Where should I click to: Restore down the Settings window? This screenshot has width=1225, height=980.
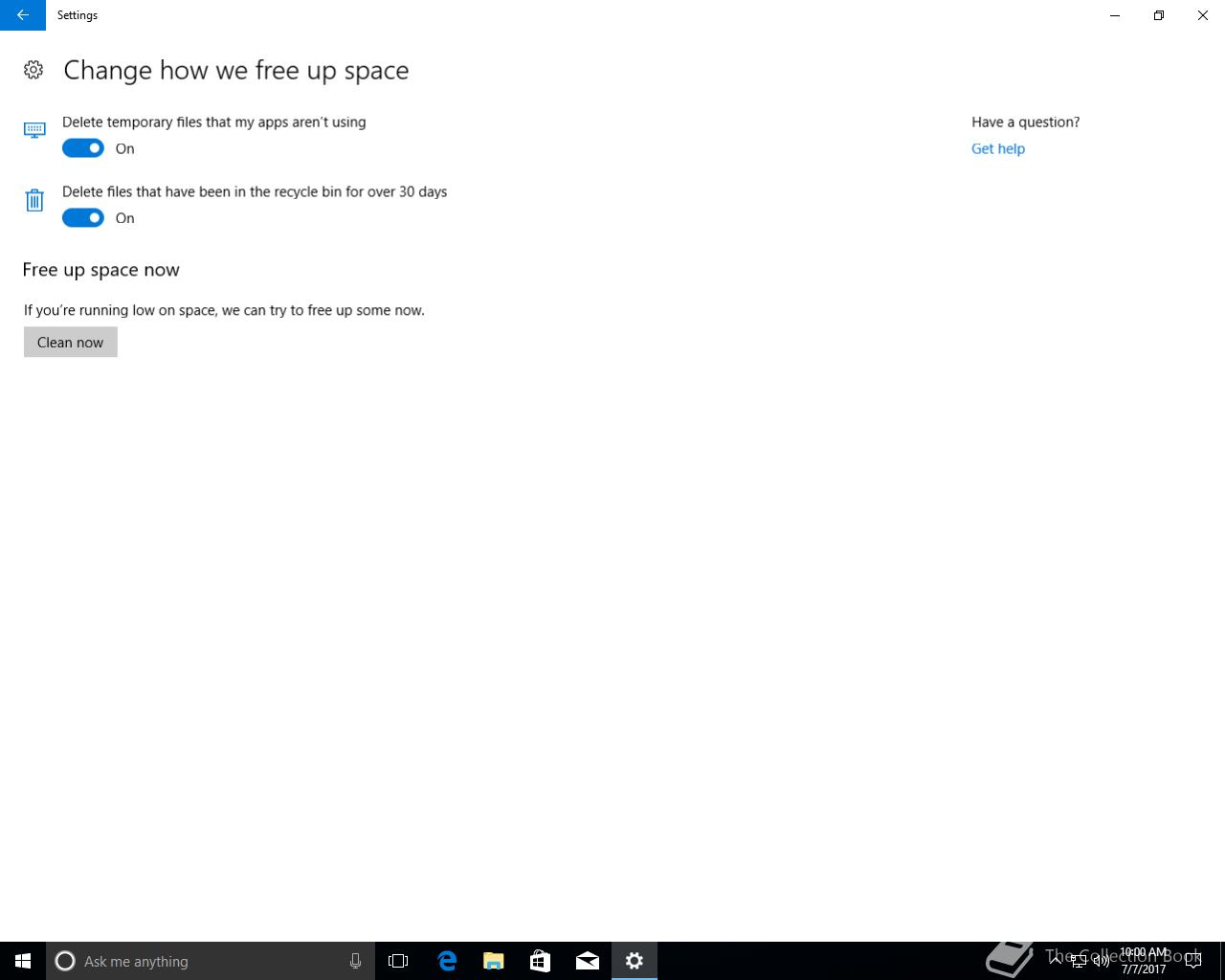(1159, 15)
